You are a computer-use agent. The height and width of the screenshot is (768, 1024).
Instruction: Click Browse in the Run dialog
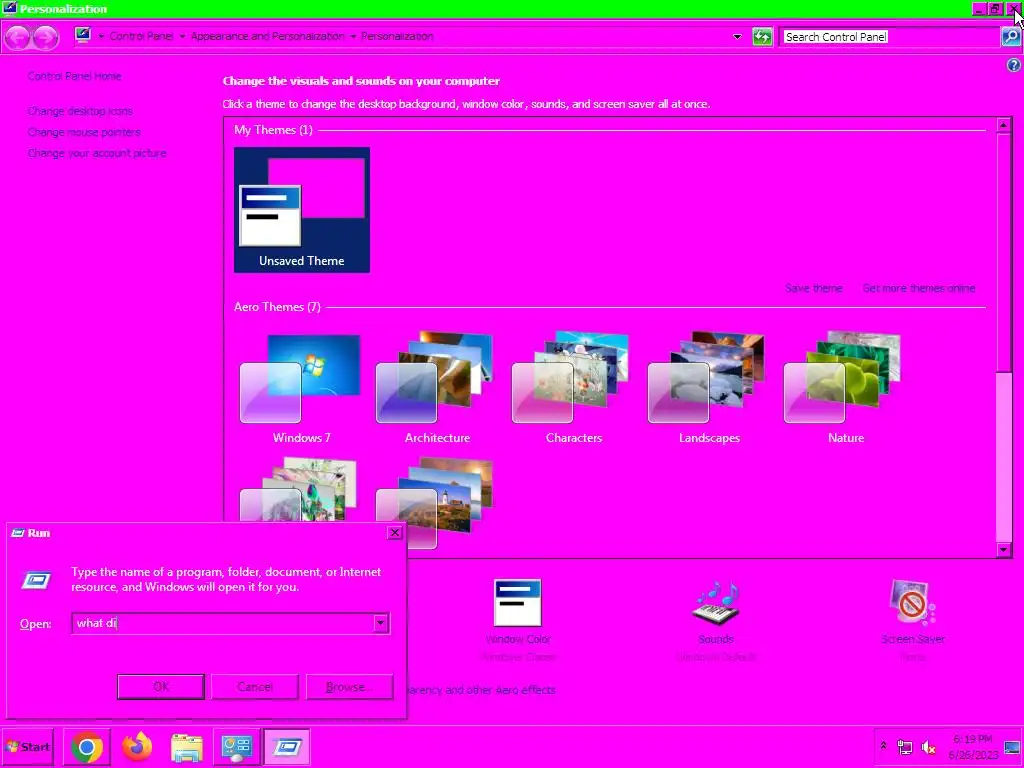point(349,686)
